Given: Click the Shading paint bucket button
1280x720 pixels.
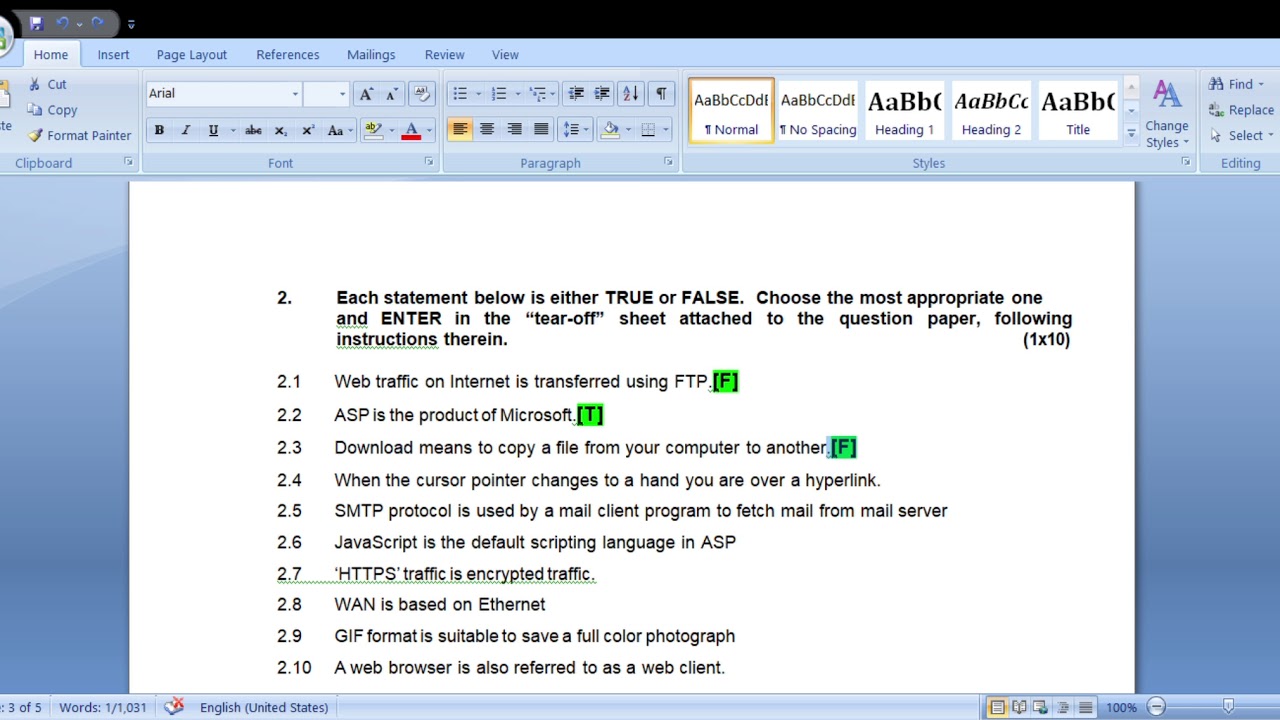Looking at the screenshot, I should 610,130.
